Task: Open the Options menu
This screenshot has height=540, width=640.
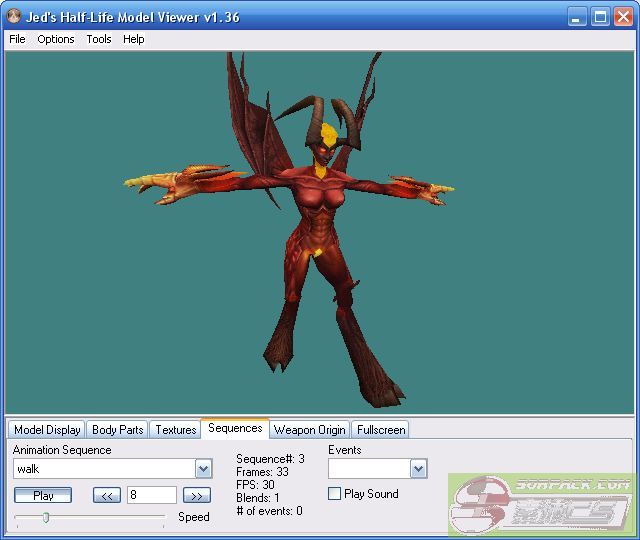Action: (56, 39)
